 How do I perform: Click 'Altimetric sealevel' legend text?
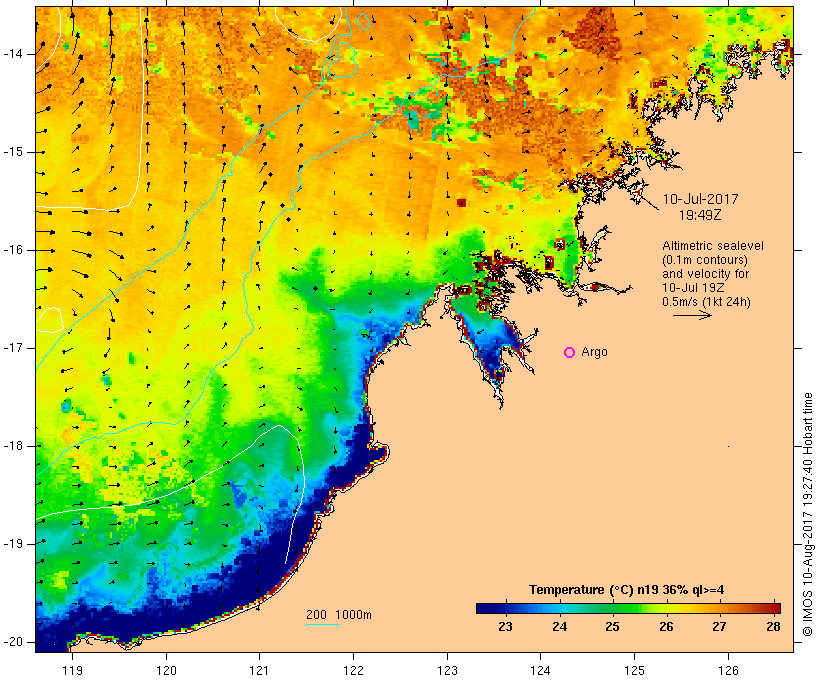pyautogui.click(x=713, y=246)
